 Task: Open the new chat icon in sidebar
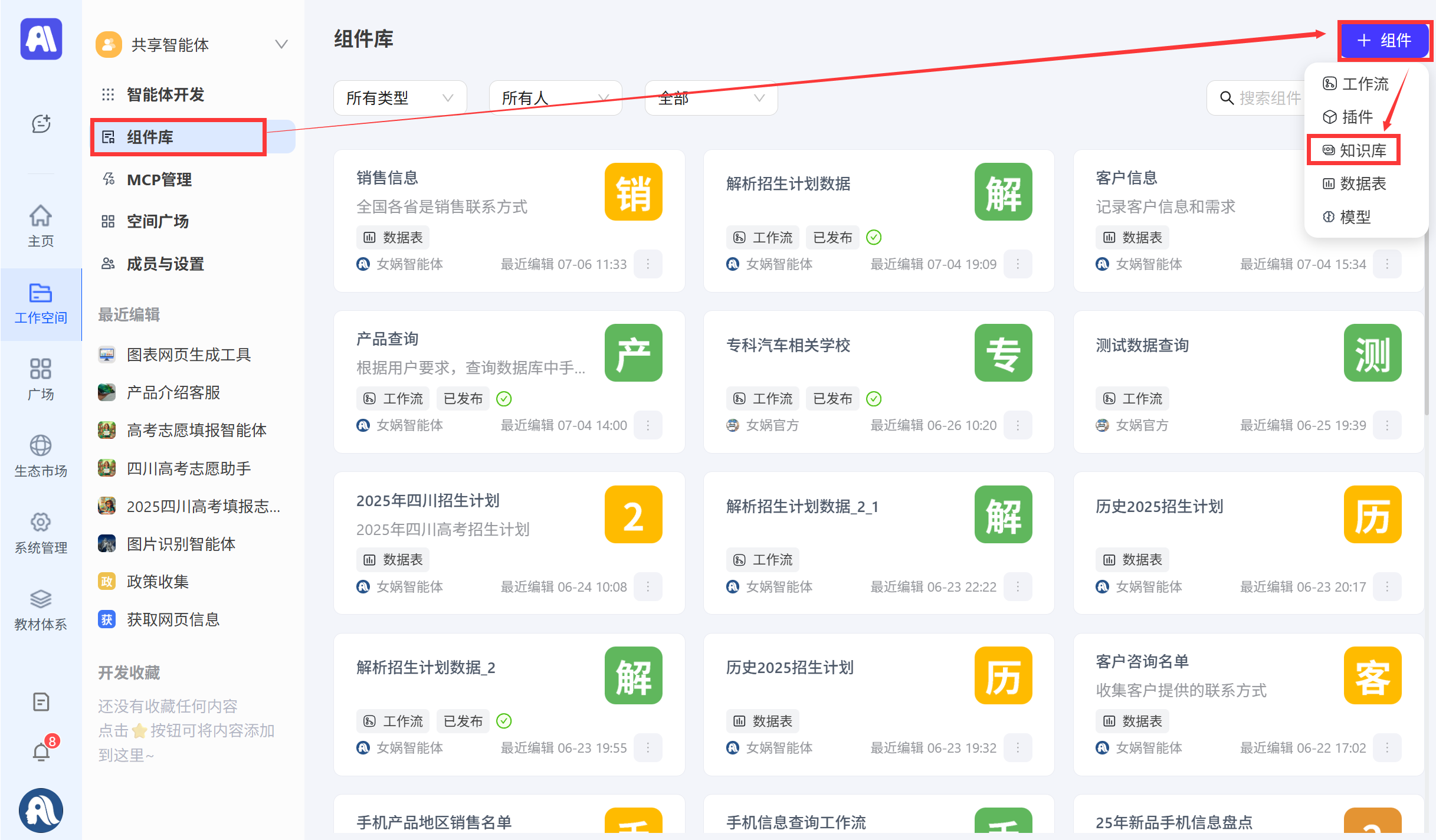pyautogui.click(x=41, y=124)
